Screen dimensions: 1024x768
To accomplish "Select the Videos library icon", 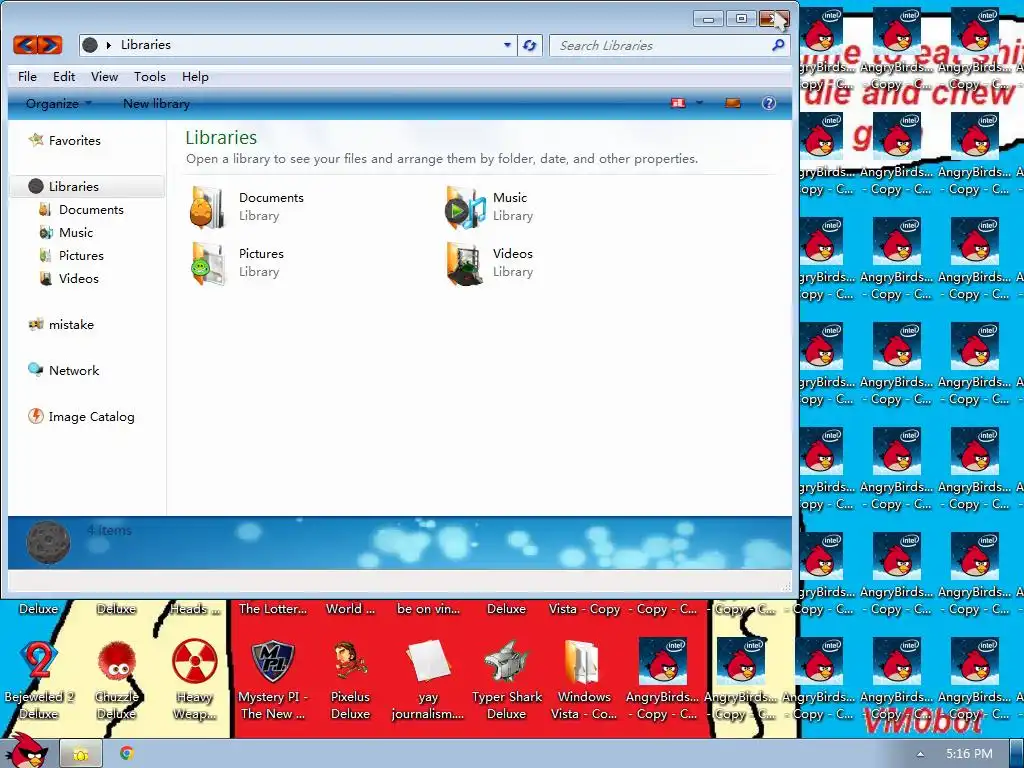I will point(465,263).
